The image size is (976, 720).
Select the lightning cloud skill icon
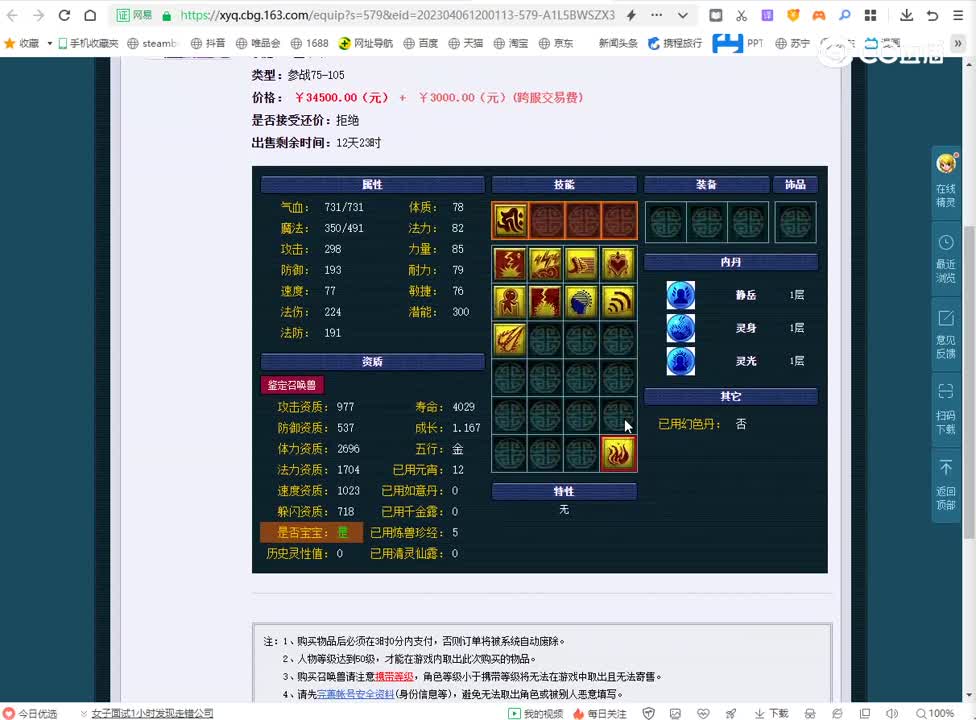[545, 264]
